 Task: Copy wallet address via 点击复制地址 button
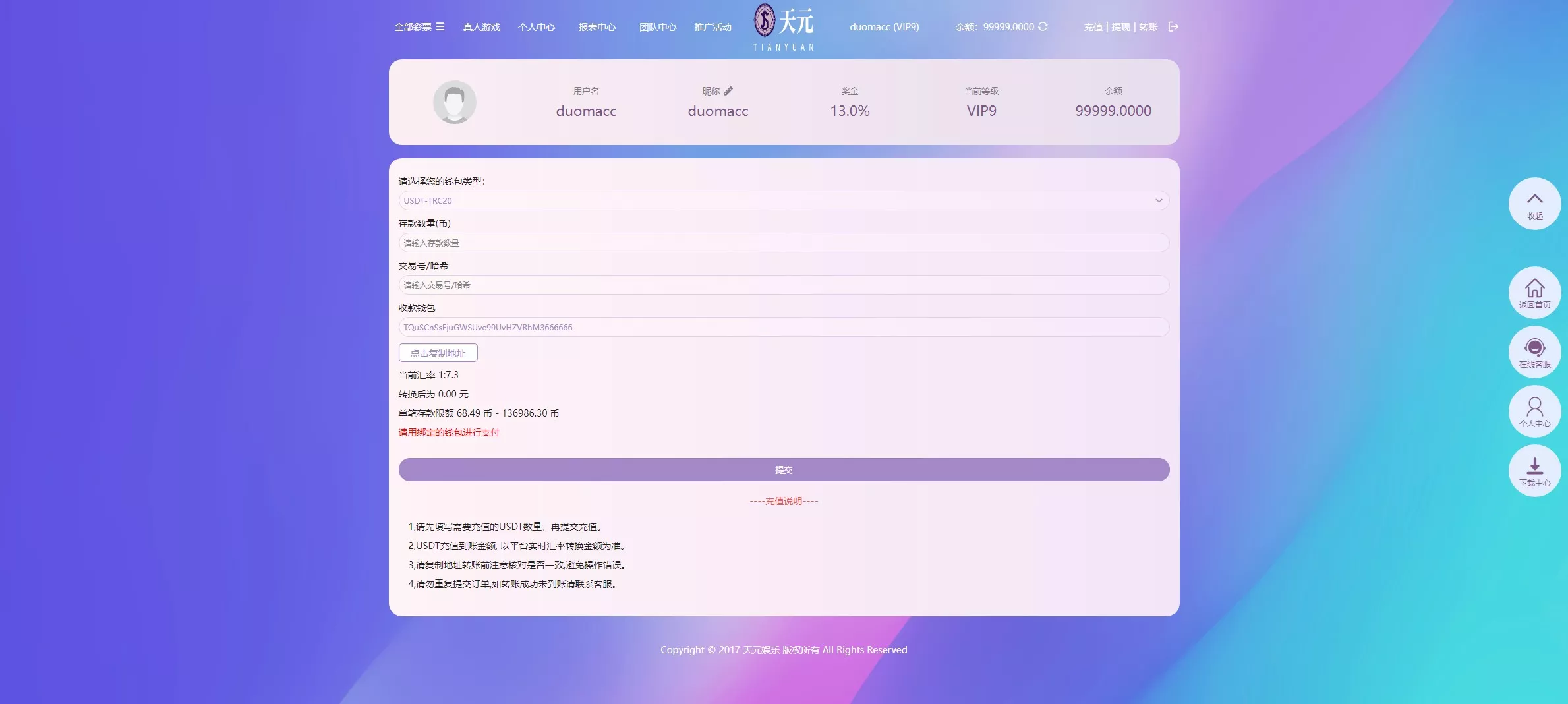point(437,353)
